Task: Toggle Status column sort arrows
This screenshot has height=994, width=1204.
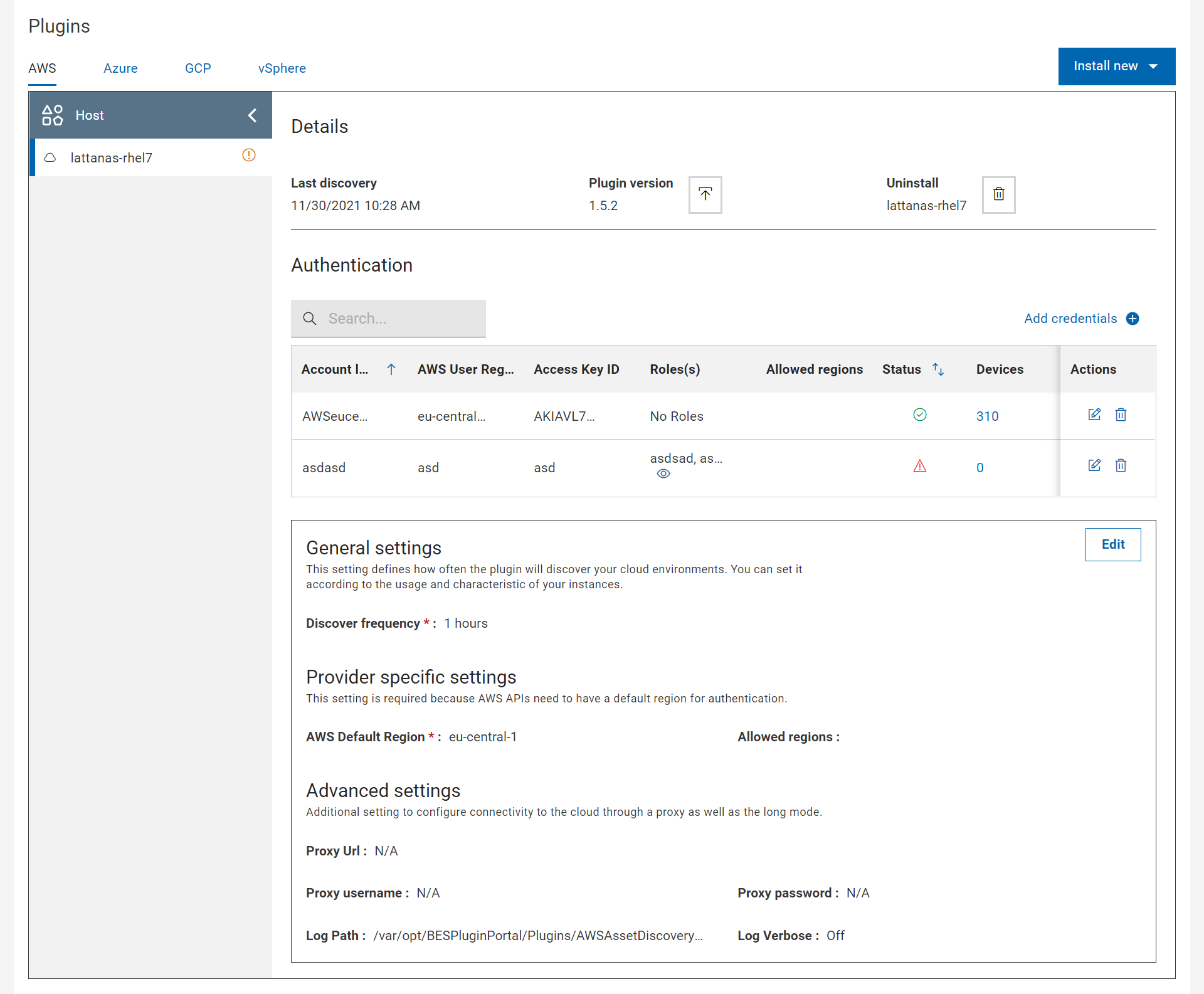Action: coord(938,369)
